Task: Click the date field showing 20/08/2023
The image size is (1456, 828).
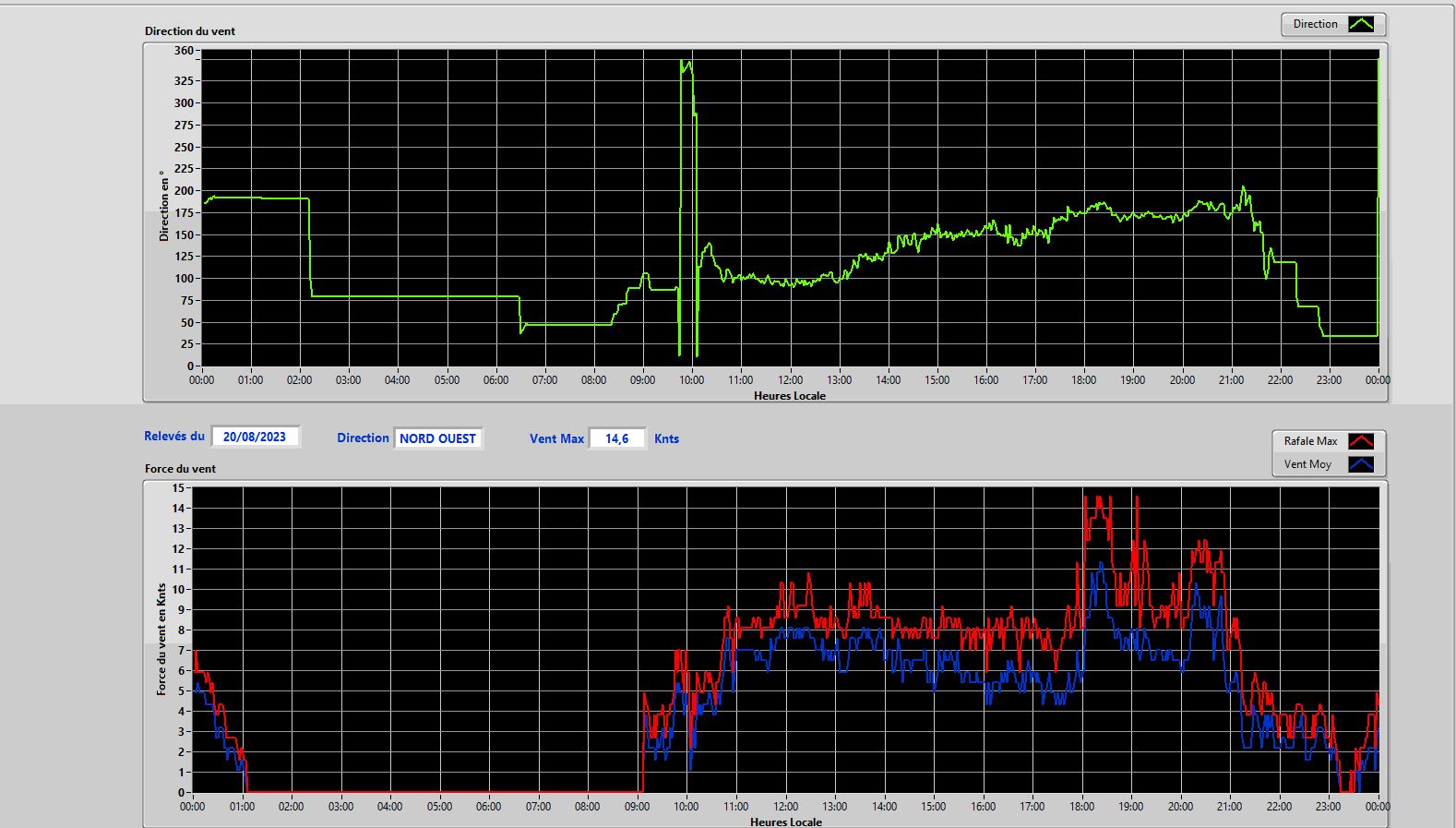Action: (x=255, y=437)
